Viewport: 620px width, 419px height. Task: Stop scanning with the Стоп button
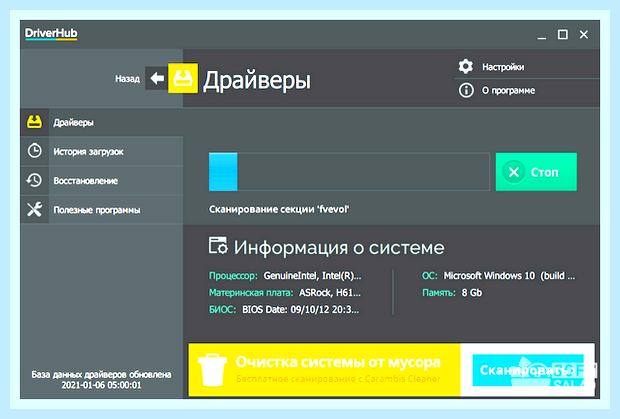point(536,172)
